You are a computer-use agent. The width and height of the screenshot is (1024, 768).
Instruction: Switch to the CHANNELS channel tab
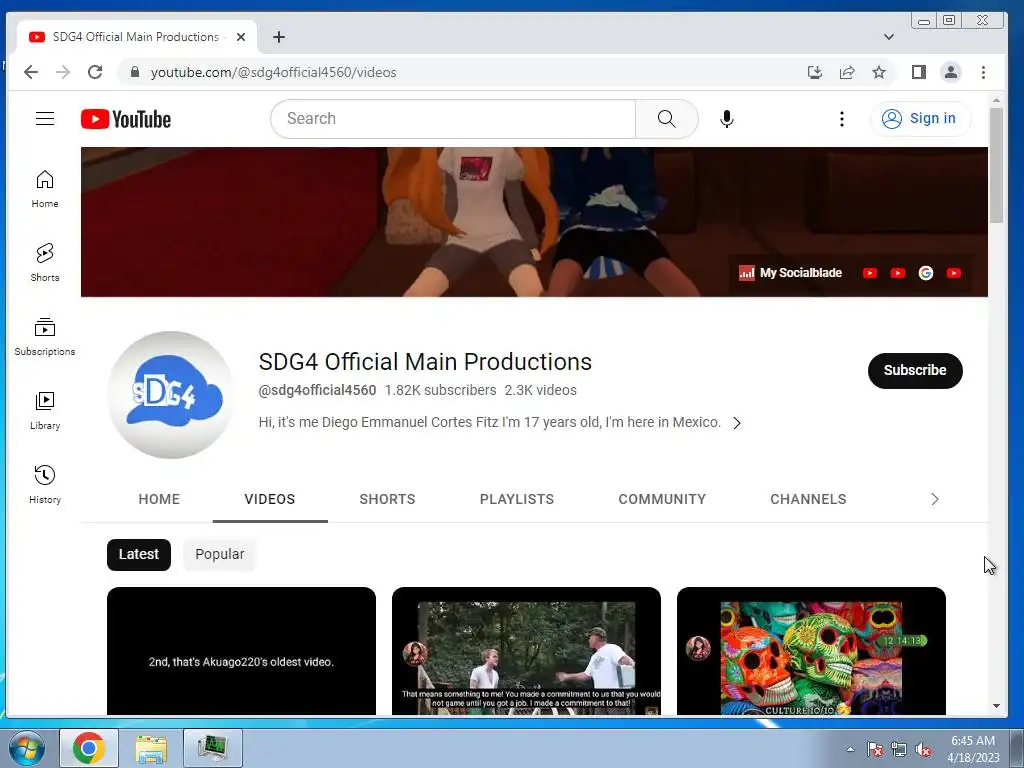(808, 499)
